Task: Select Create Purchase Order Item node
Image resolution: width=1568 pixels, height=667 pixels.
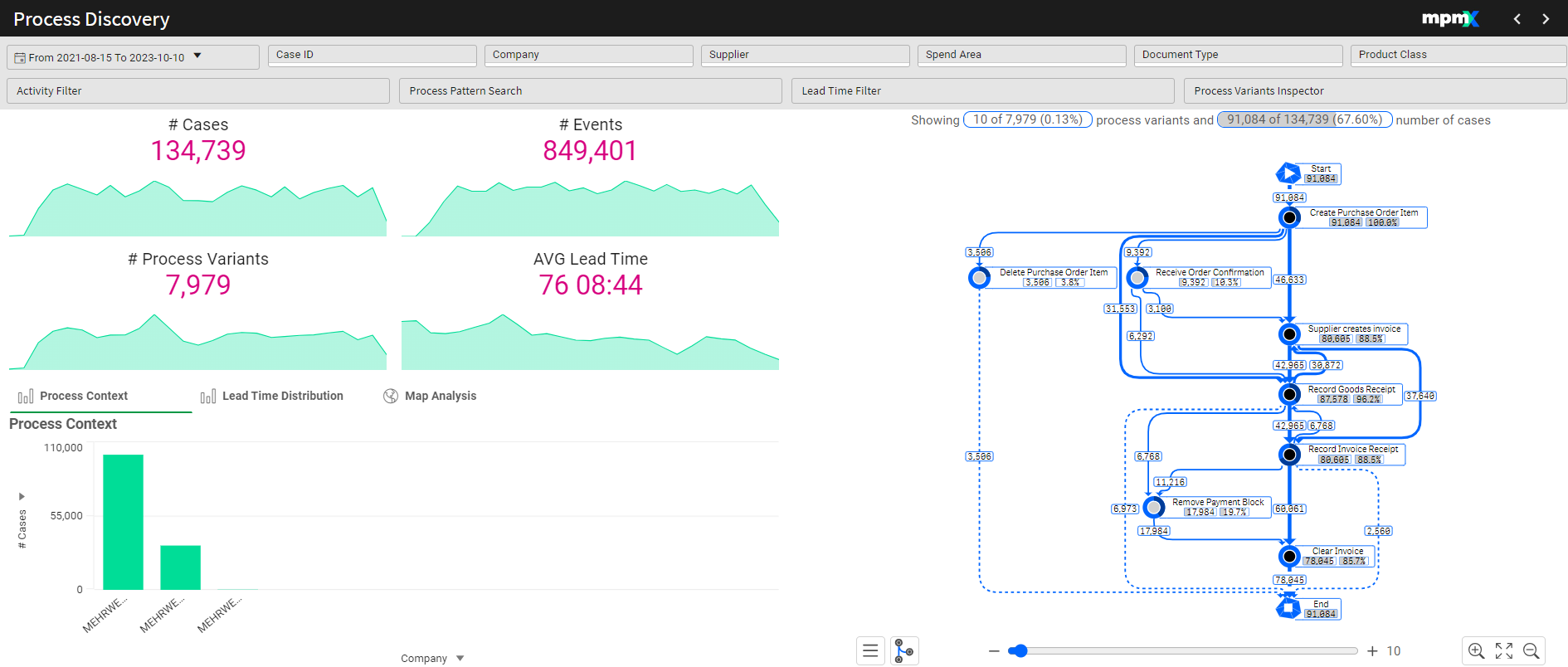Action: point(1289,217)
